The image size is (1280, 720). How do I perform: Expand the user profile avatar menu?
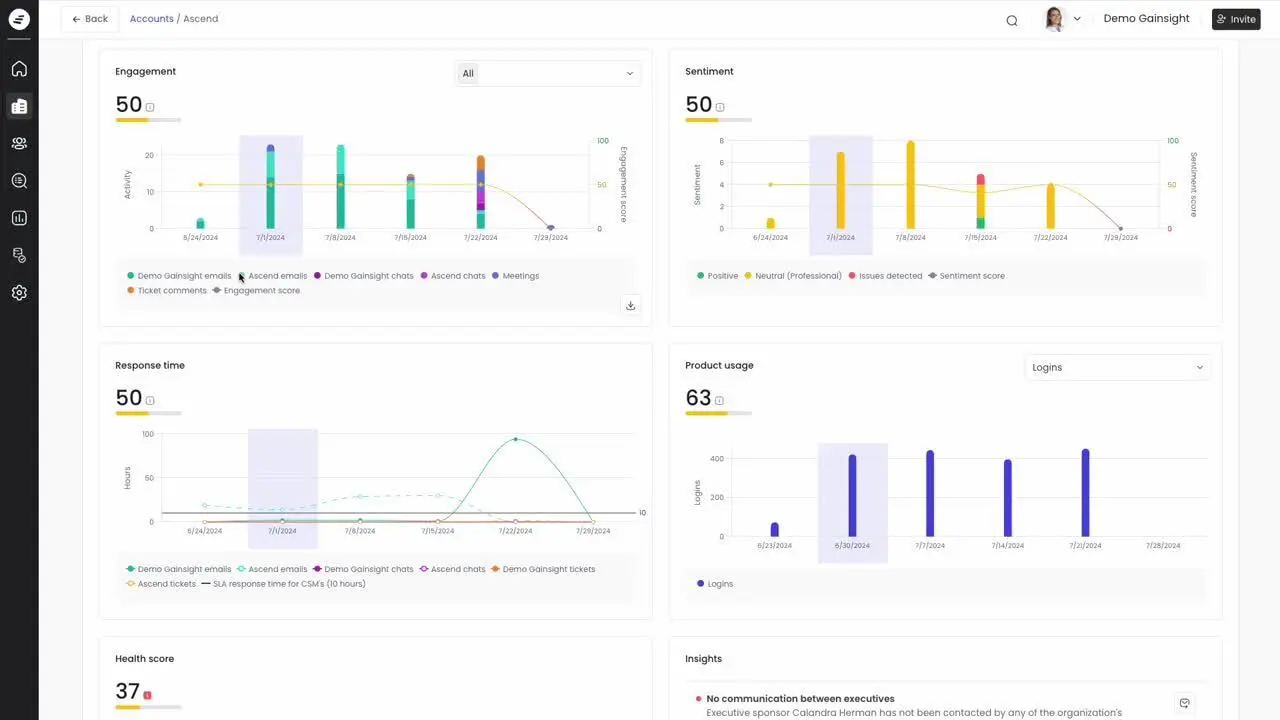coord(1062,19)
